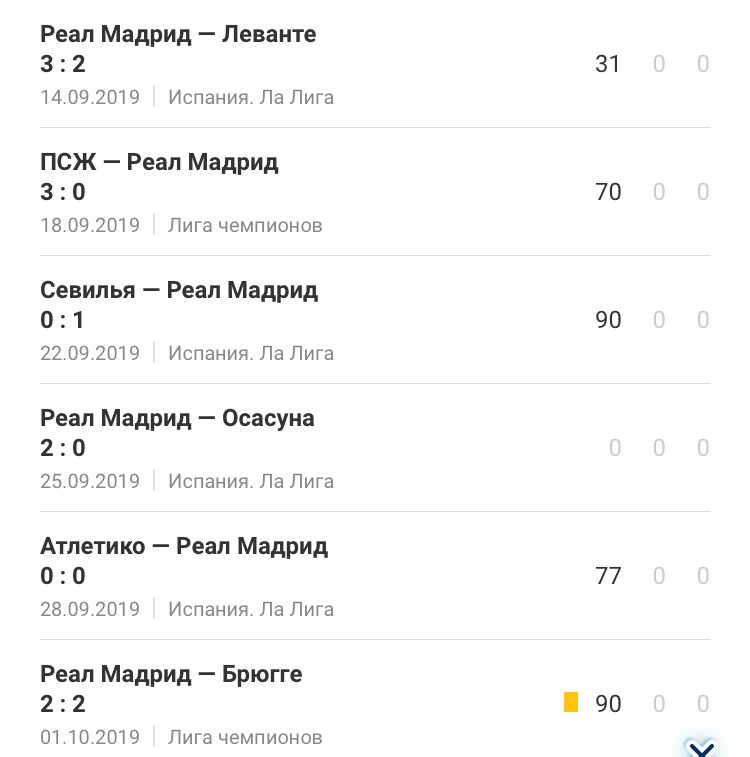The height and width of the screenshot is (757, 750).
Task: Open Реал Мадрид — Осасуна match
Action: click(x=375, y=448)
